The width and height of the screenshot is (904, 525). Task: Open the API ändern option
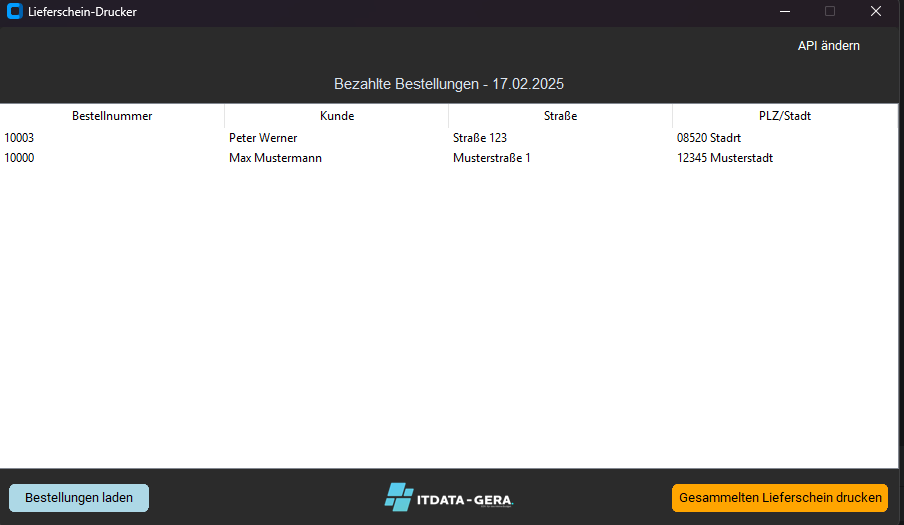tap(828, 45)
